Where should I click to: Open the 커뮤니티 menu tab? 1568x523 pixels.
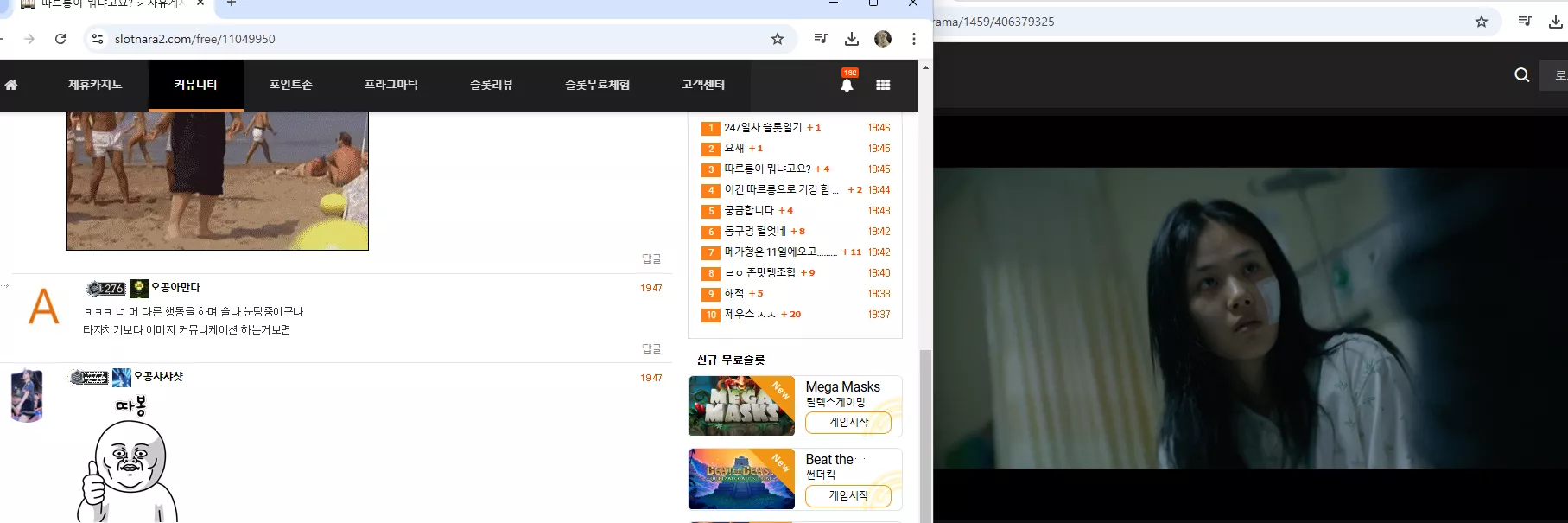(196, 85)
